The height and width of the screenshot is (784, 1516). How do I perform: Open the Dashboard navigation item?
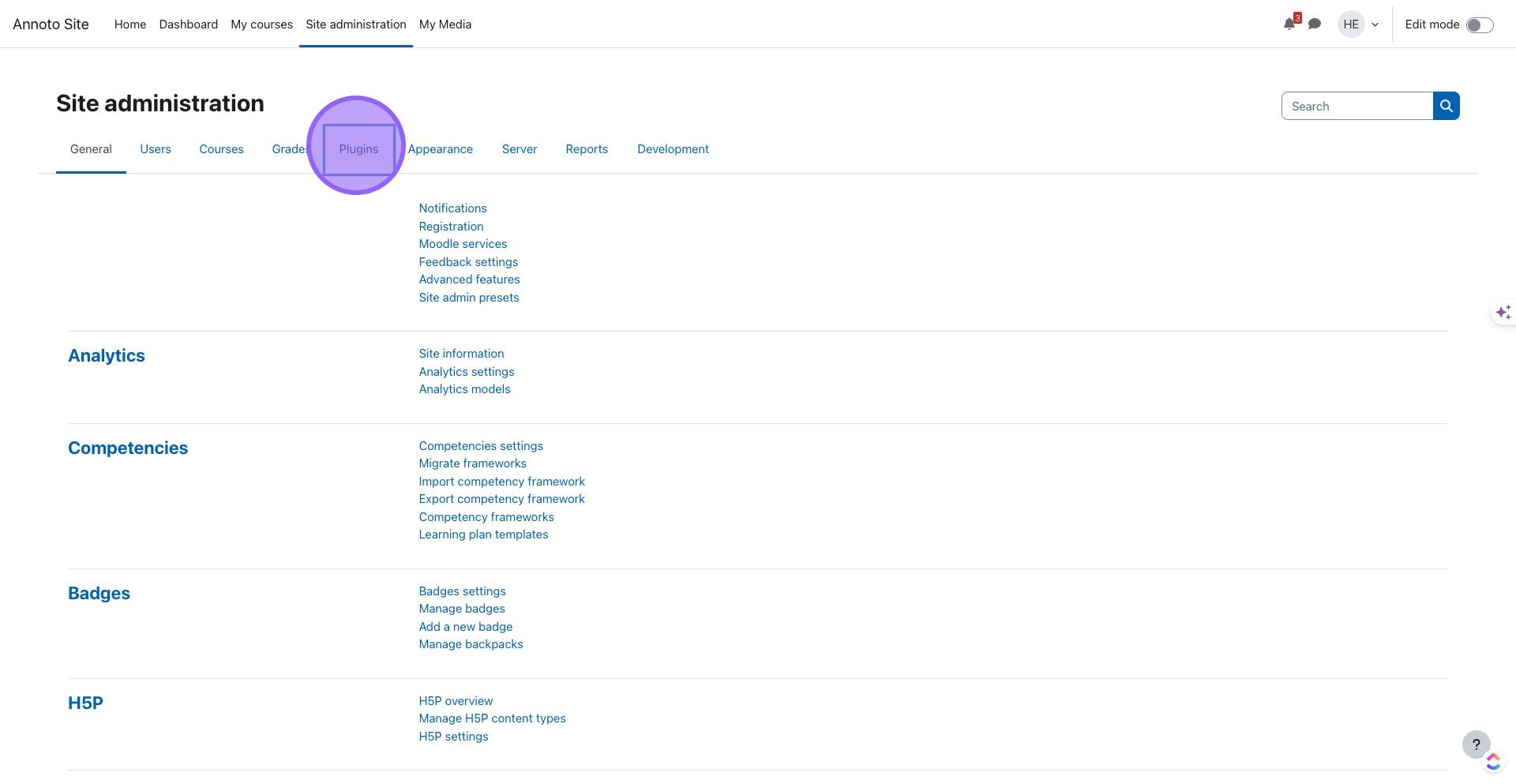pyautogui.click(x=188, y=24)
